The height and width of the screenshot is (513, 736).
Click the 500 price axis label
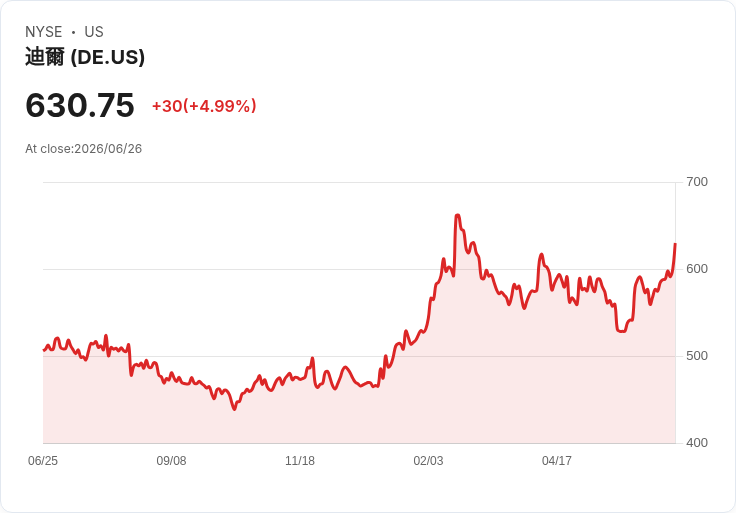[697, 356]
